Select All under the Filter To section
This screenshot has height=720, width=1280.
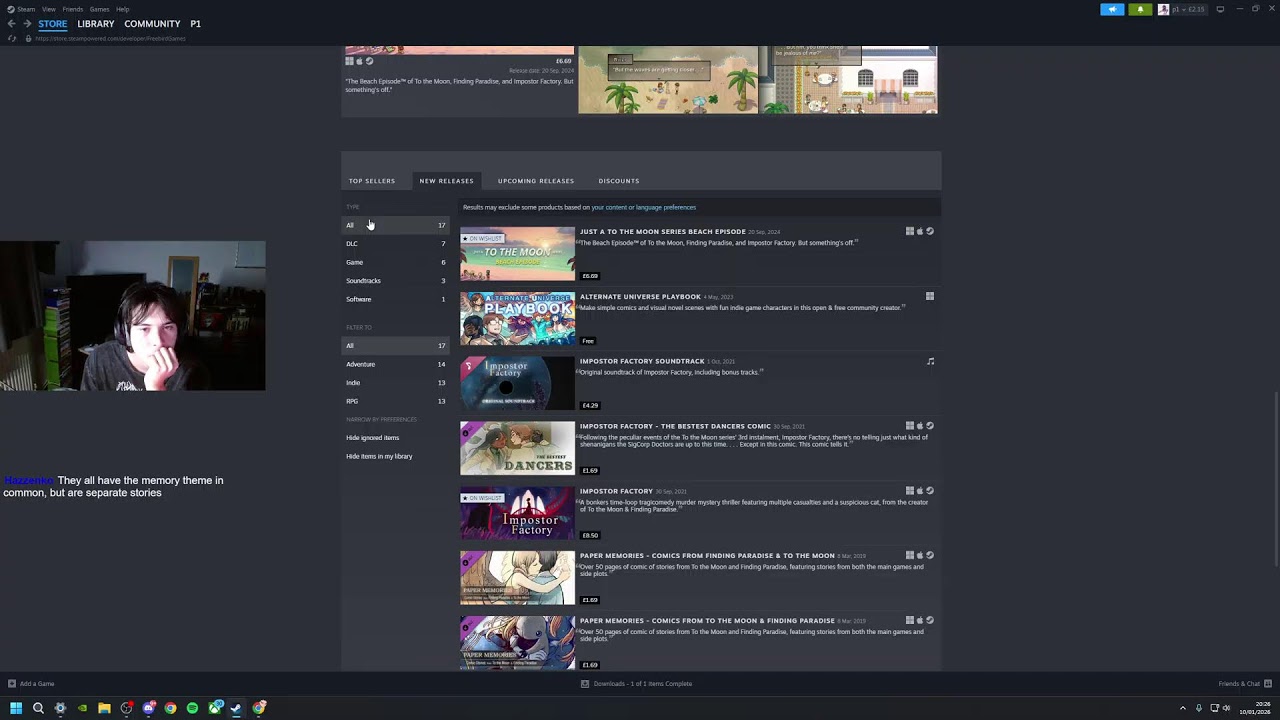click(x=396, y=346)
